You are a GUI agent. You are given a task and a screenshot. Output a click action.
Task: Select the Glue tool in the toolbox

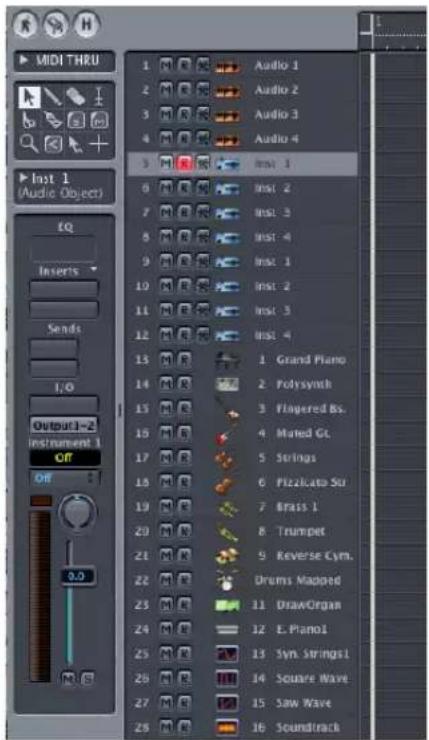coord(52,120)
